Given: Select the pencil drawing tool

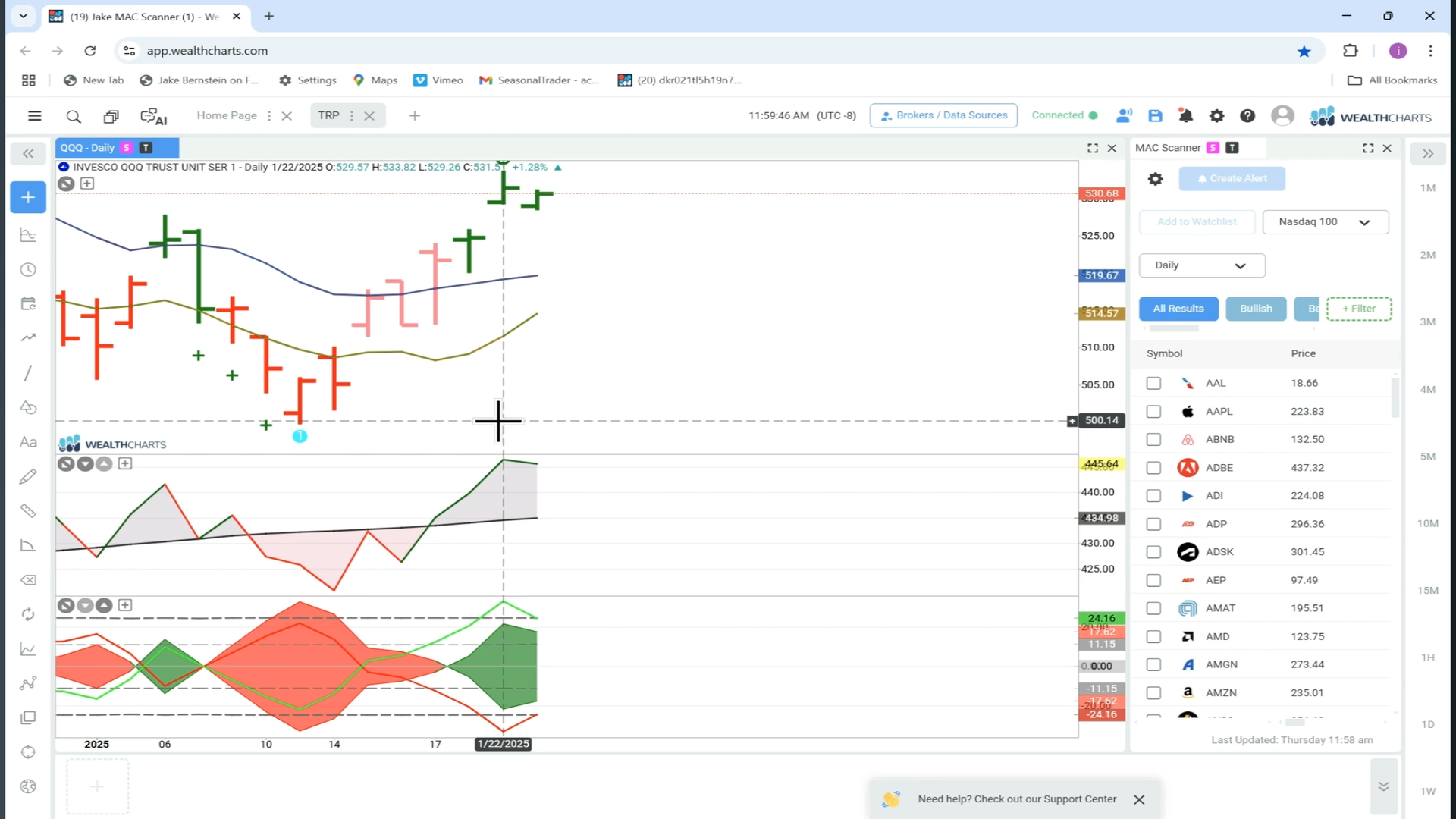Looking at the screenshot, I should point(28,476).
